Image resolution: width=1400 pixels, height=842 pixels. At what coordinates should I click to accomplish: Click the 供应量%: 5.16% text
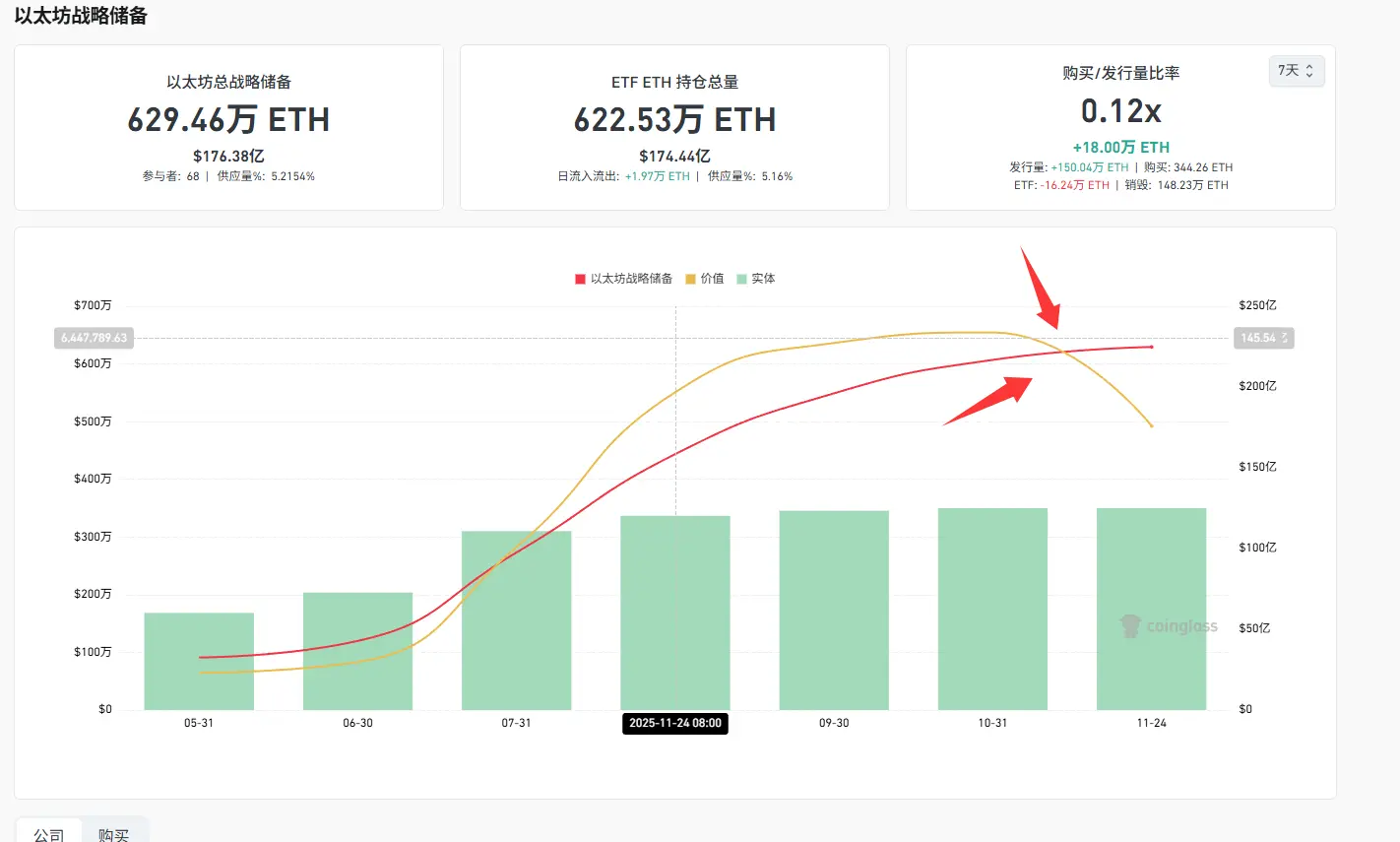click(x=750, y=176)
